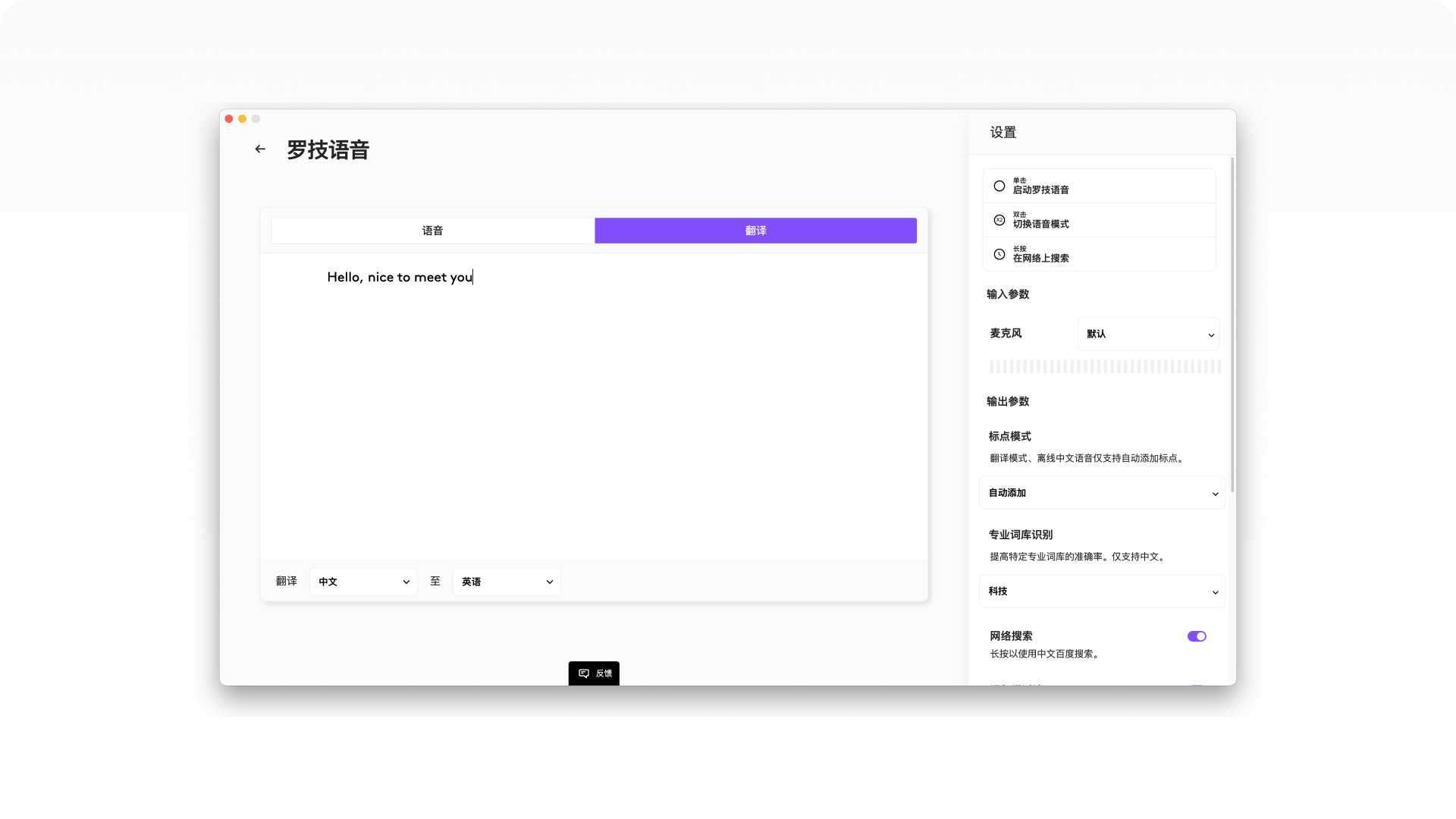Click the single-click circle icon for 启动罗技语音
Screen dimensions: 1456x819
[999, 186]
